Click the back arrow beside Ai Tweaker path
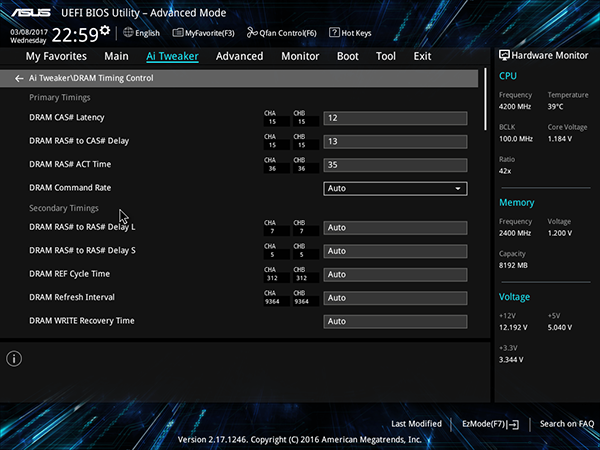Viewport: 600px width, 450px height. [19, 78]
